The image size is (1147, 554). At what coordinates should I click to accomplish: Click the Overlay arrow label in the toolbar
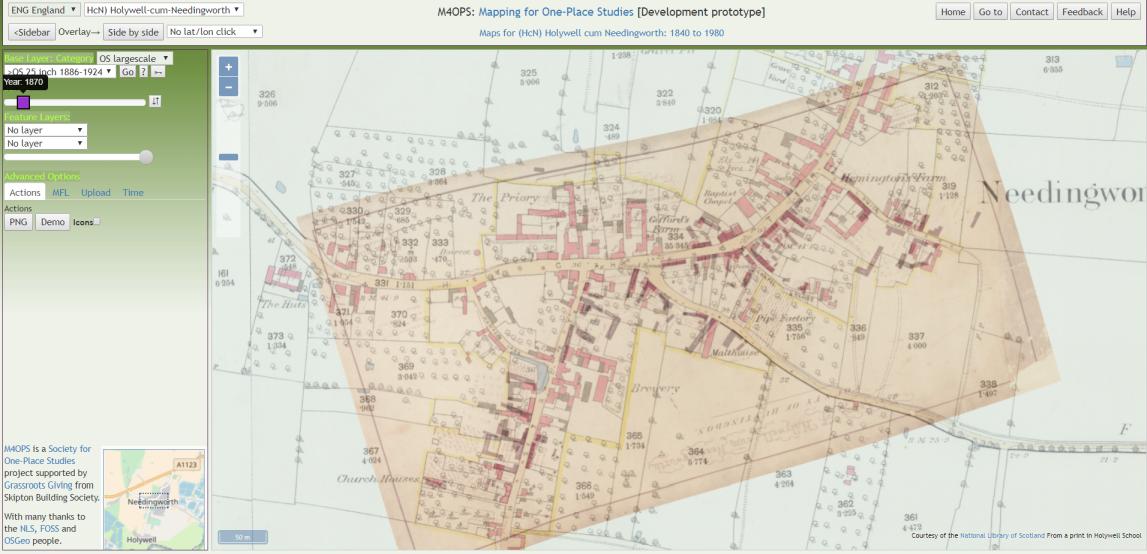coord(79,32)
